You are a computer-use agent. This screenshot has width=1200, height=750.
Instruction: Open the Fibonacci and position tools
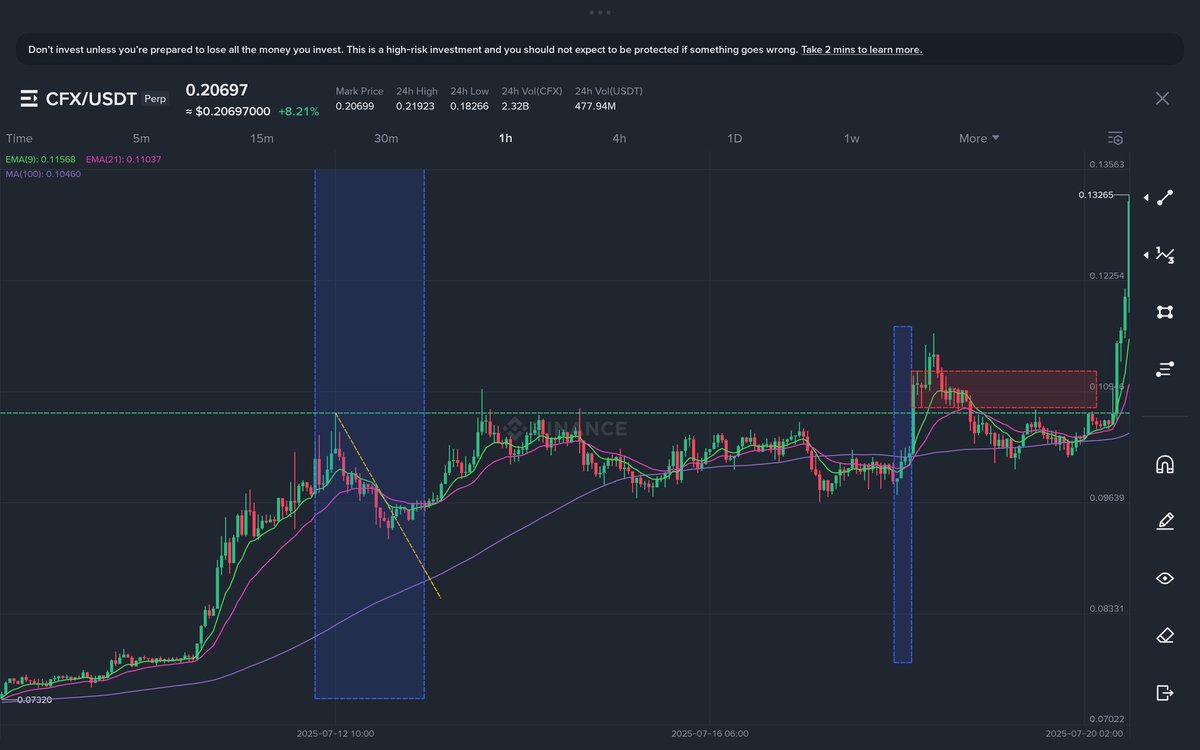point(1165,369)
